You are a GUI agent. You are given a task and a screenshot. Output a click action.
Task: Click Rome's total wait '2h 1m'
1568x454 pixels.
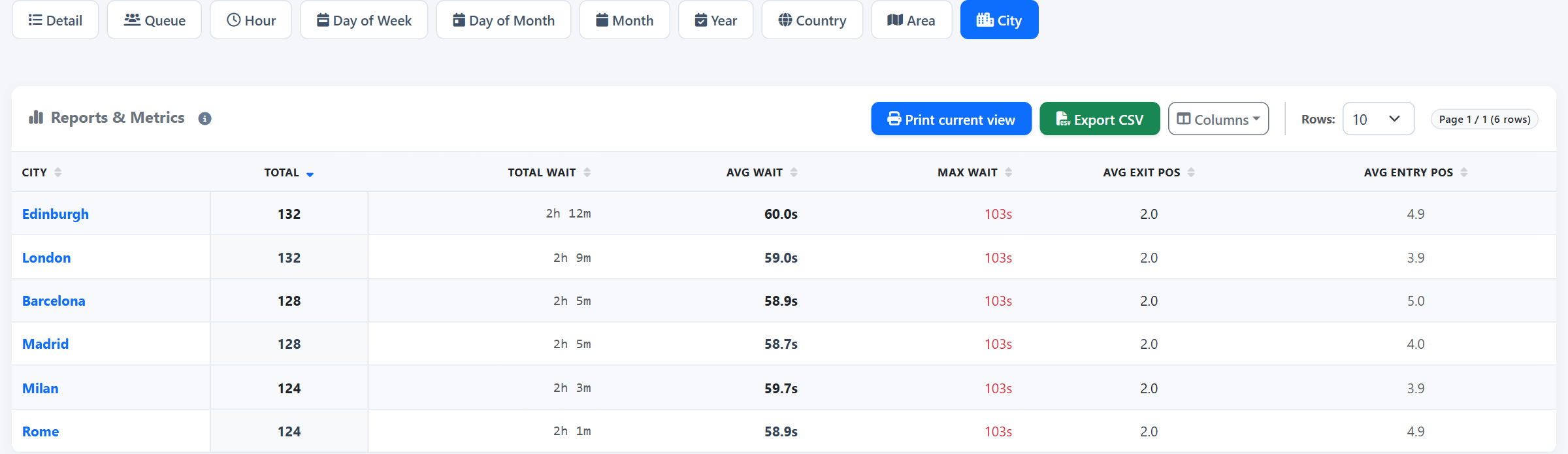[x=572, y=431]
